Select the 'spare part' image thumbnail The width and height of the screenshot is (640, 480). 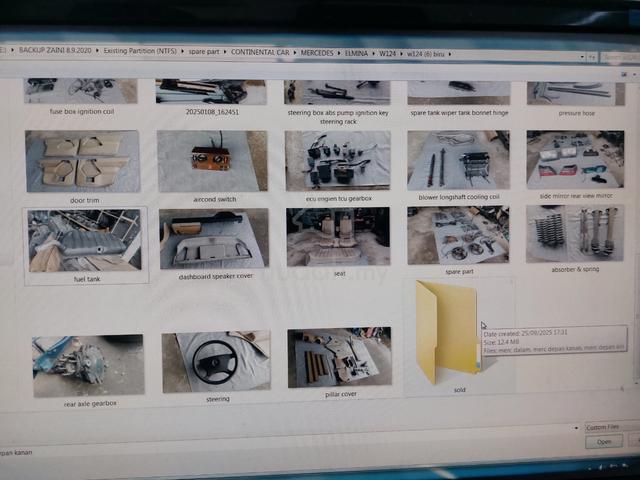[x=458, y=235]
